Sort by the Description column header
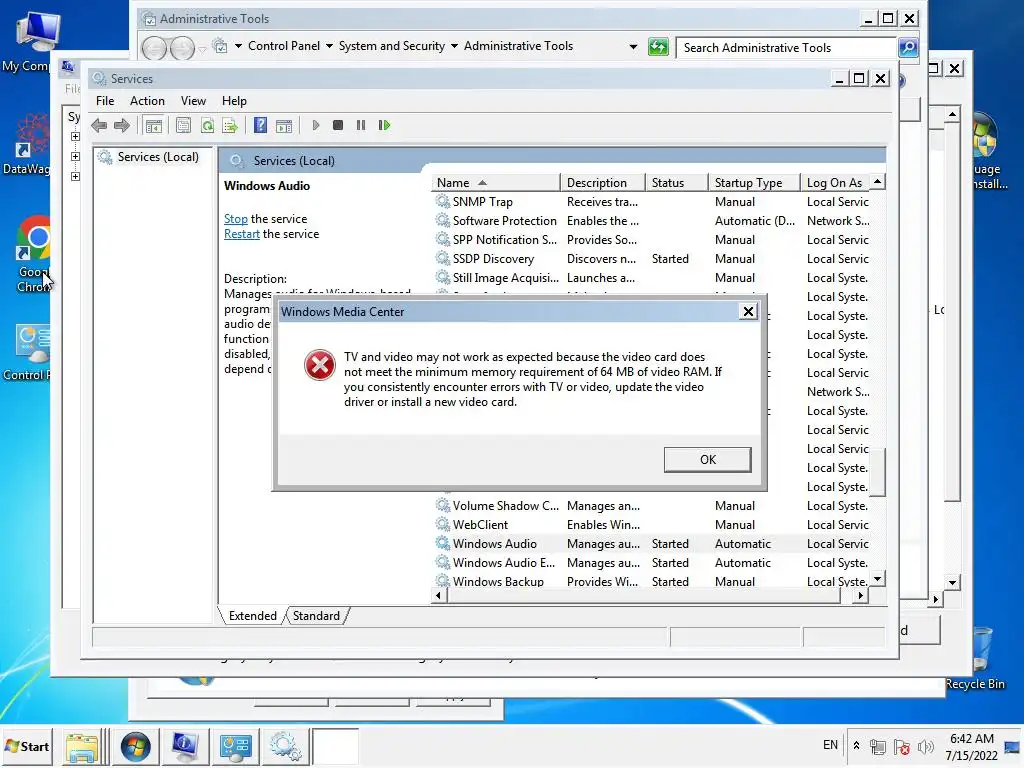The height and width of the screenshot is (768, 1024). click(x=602, y=183)
